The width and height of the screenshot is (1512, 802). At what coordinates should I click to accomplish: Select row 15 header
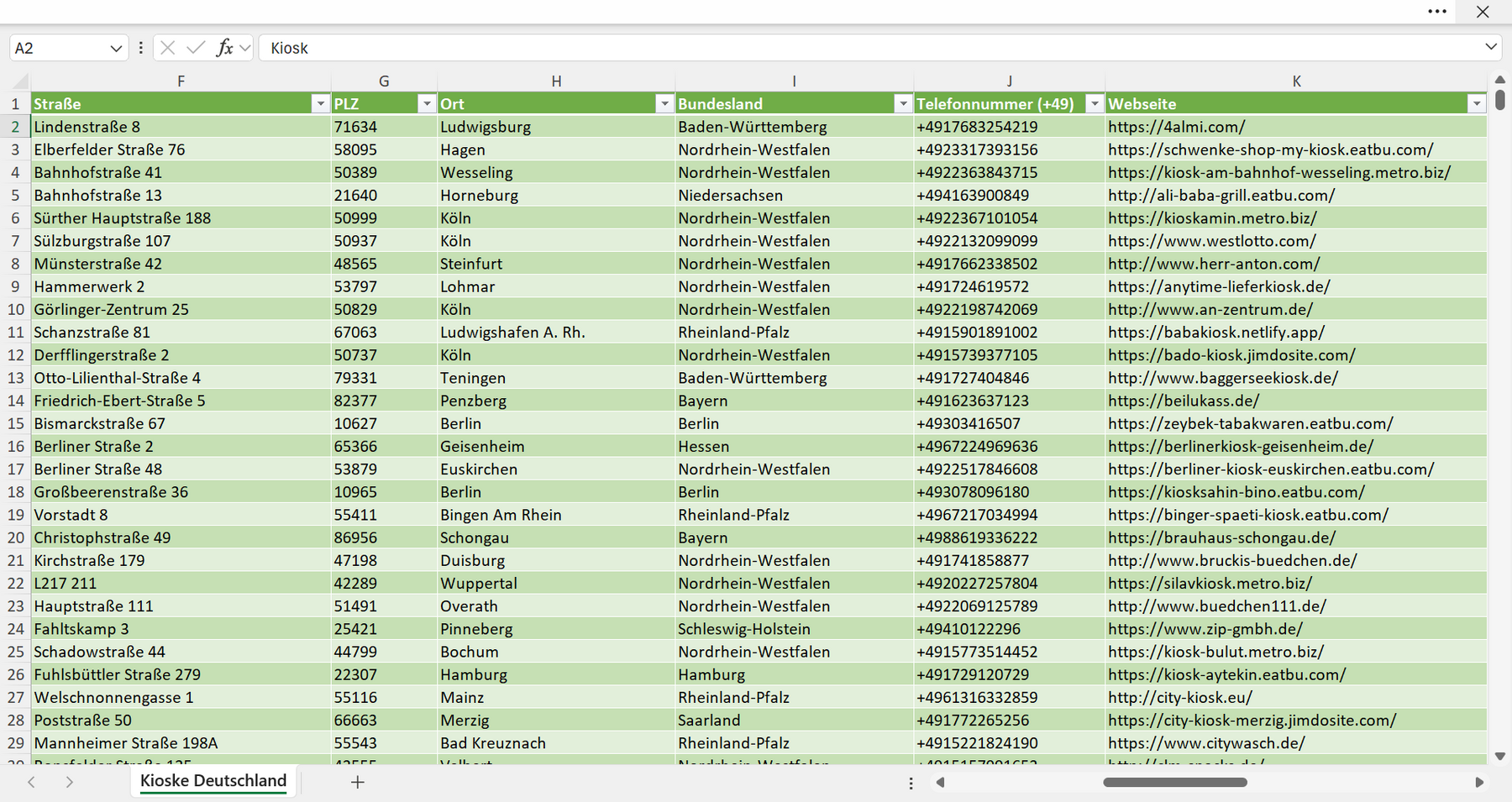15,423
